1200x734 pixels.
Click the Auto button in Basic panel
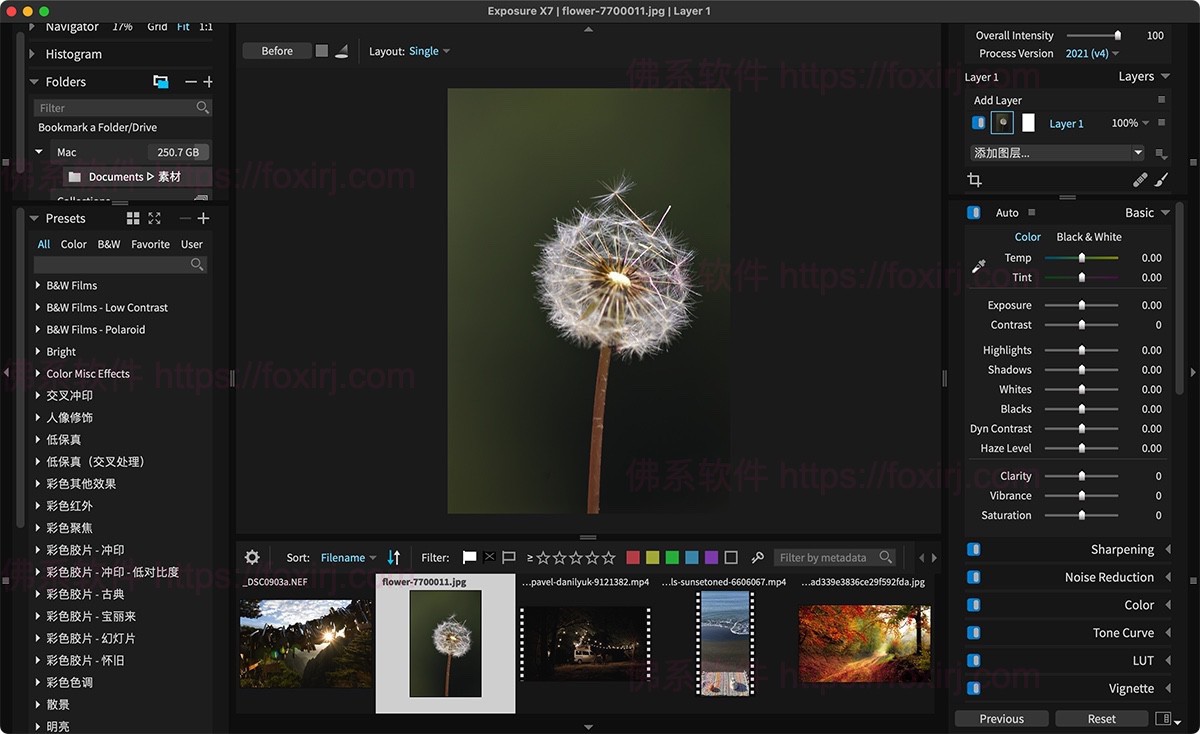(1006, 212)
